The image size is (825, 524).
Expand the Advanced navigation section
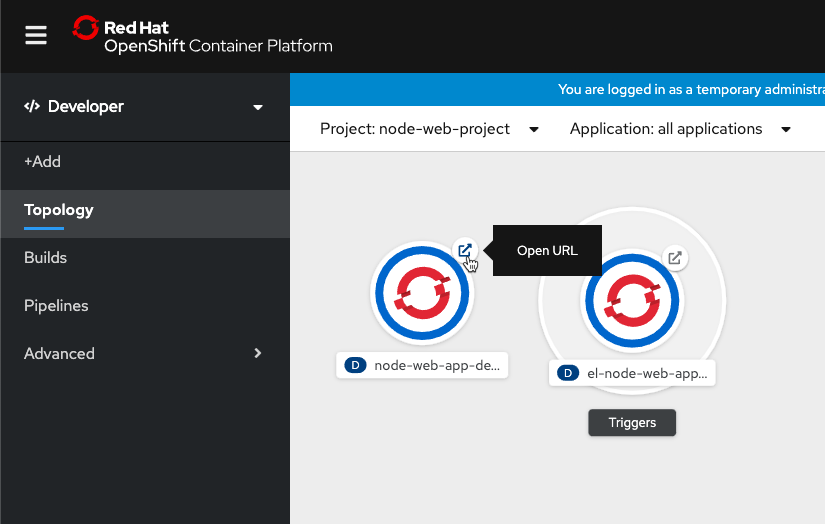145,354
